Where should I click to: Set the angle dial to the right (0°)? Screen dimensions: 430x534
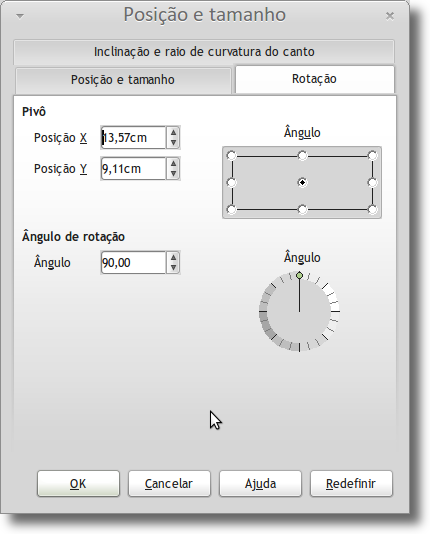(335, 311)
